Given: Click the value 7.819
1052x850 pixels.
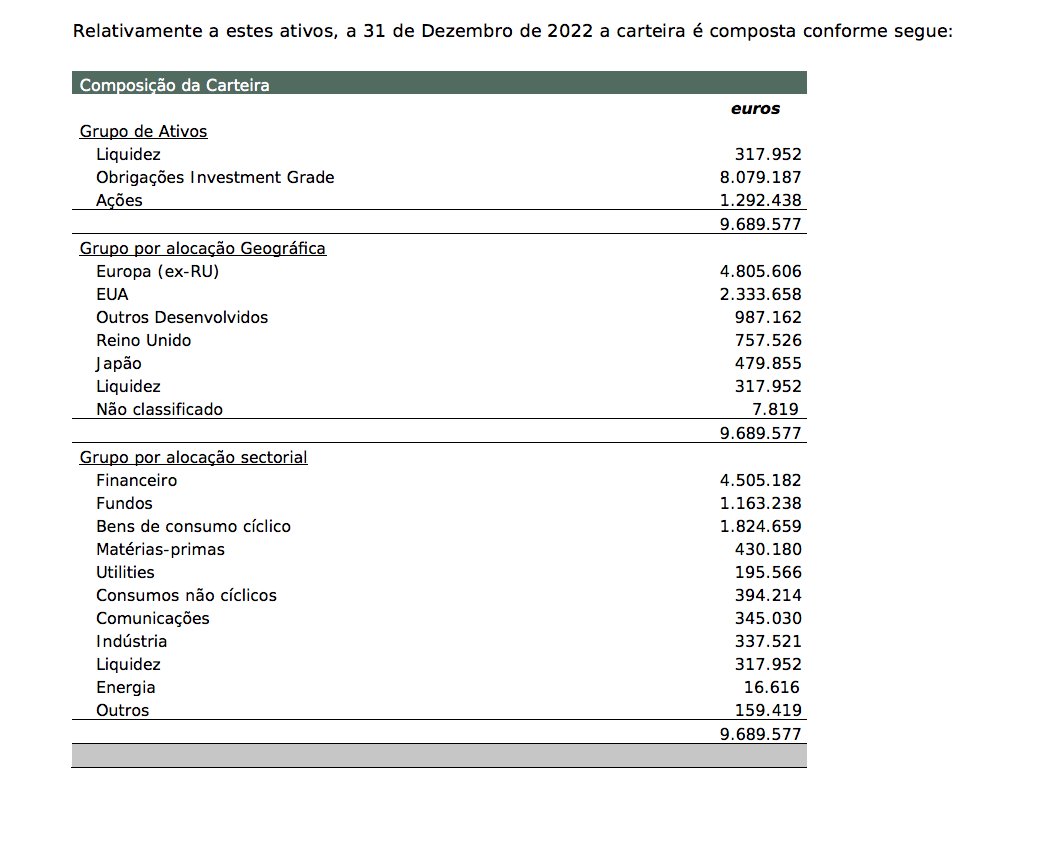Looking at the screenshot, I should click(x=776, y=409).
